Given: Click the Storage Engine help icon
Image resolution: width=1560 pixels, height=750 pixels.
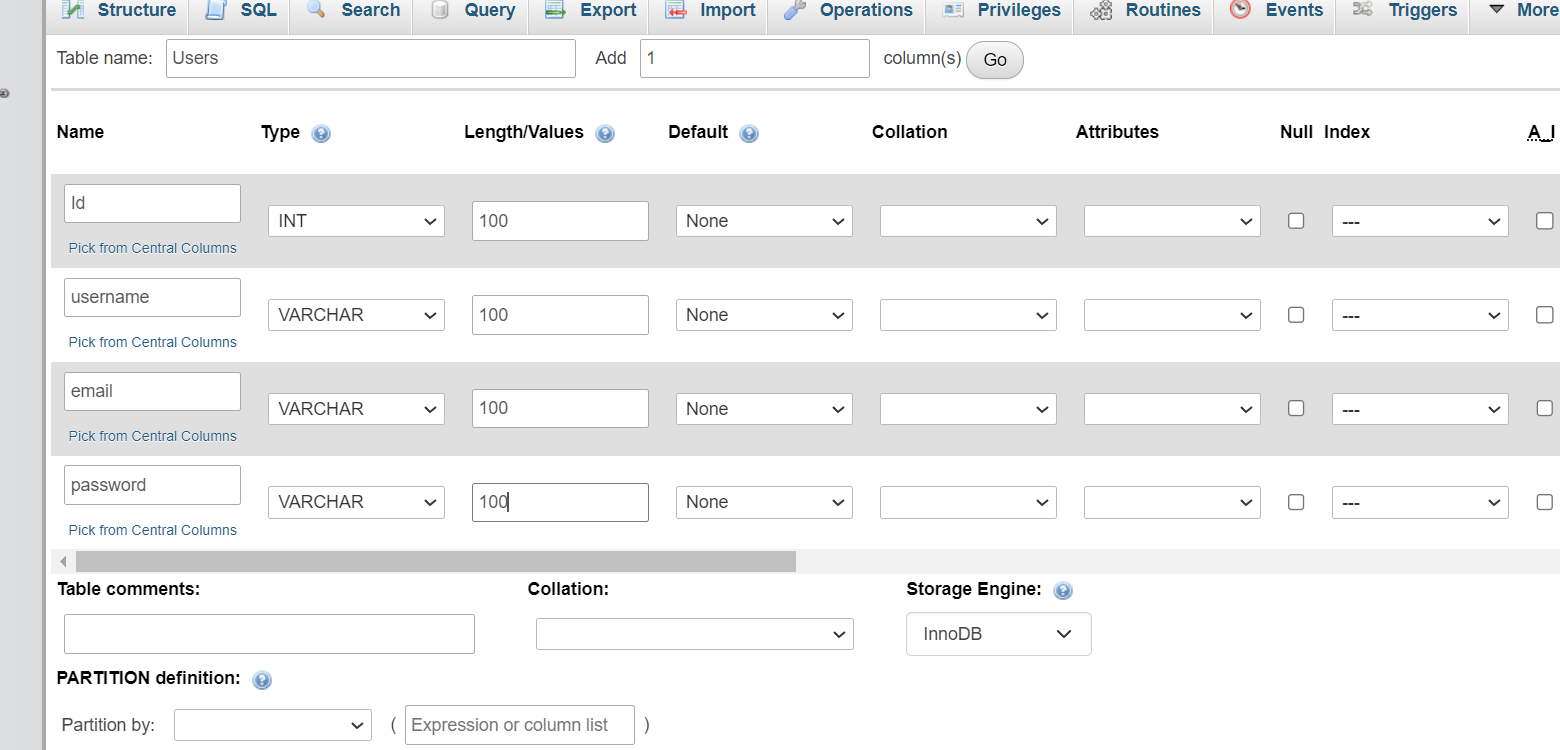Looking at the screenshot, I should [x=1063, y=590].
